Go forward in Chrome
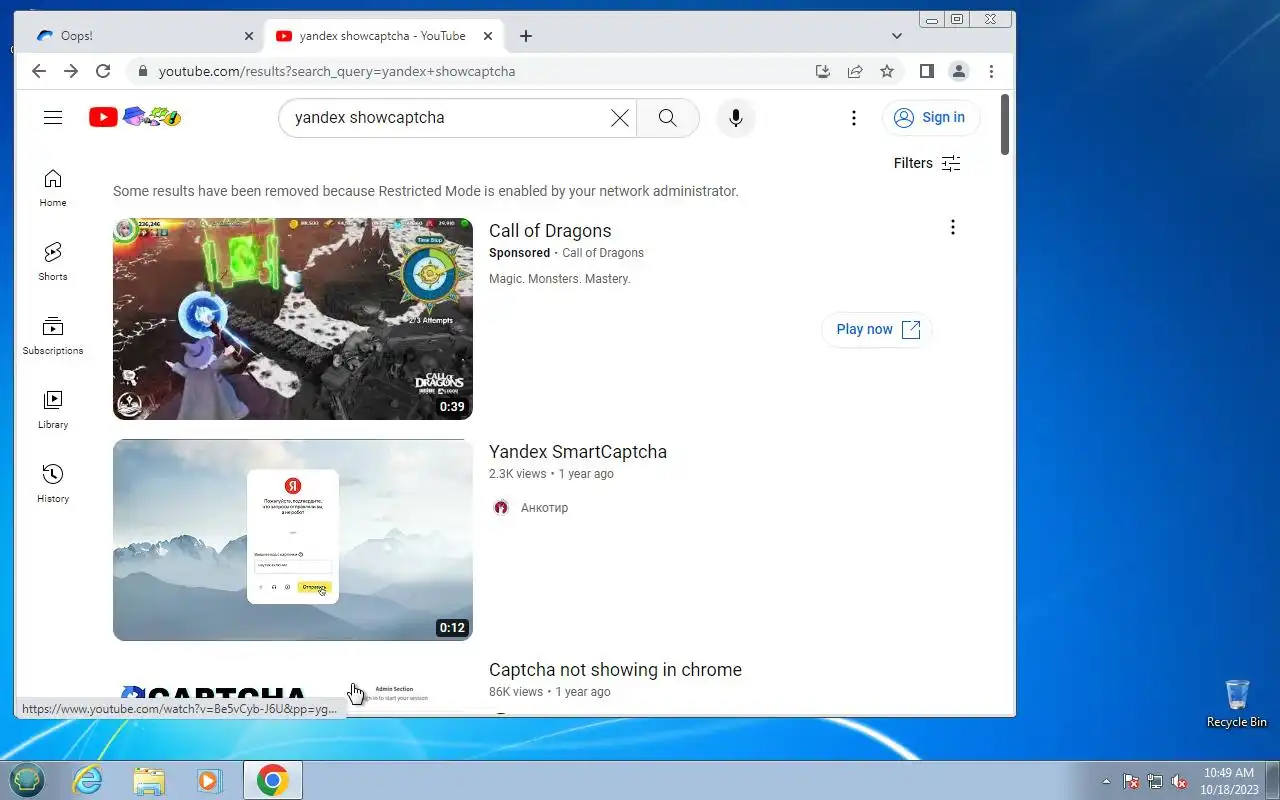Screen dimensions: 1280x800 pyautogui.click(x=71, y=71)
